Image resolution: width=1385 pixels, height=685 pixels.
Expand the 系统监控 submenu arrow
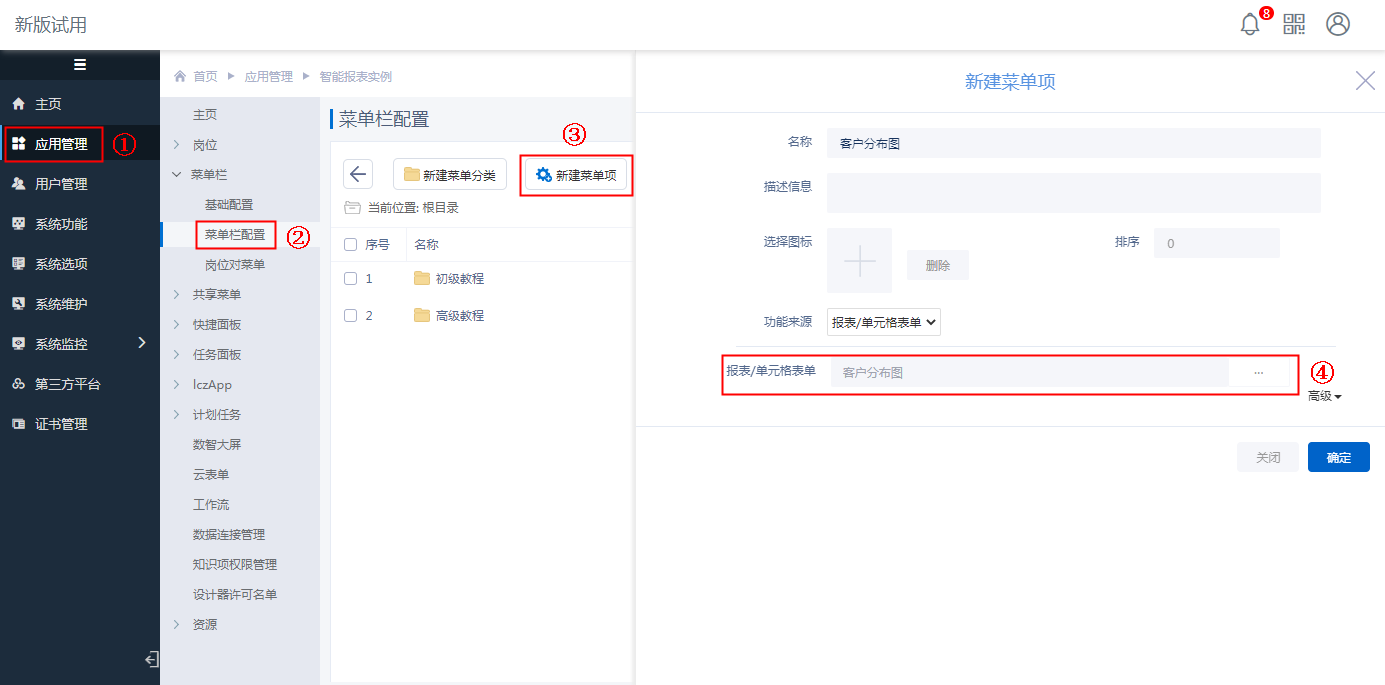(141, 343)
